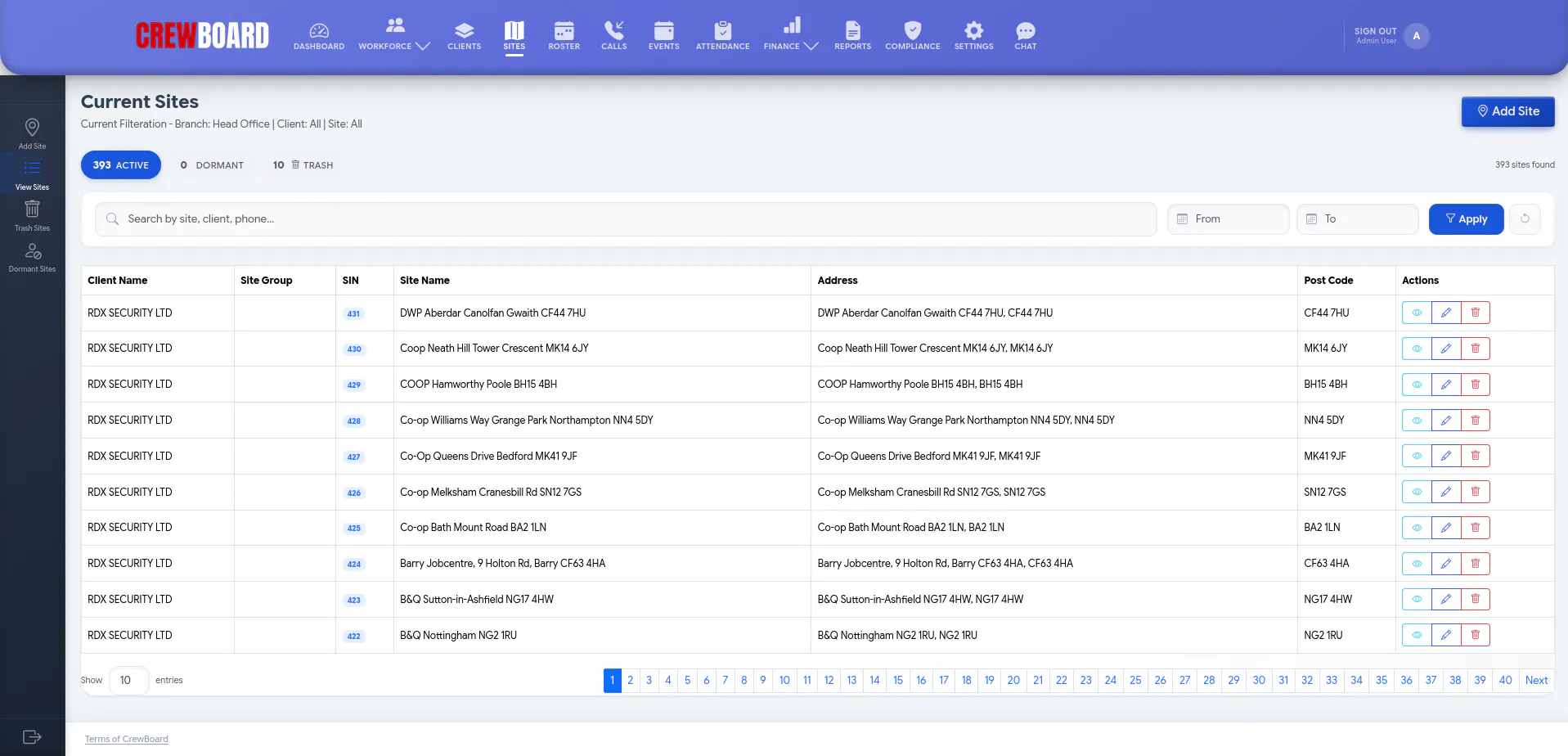This screenshot has width=1568, height=756.
Task: Open the Chat bubble
Action: click(x=1025, y=36)
